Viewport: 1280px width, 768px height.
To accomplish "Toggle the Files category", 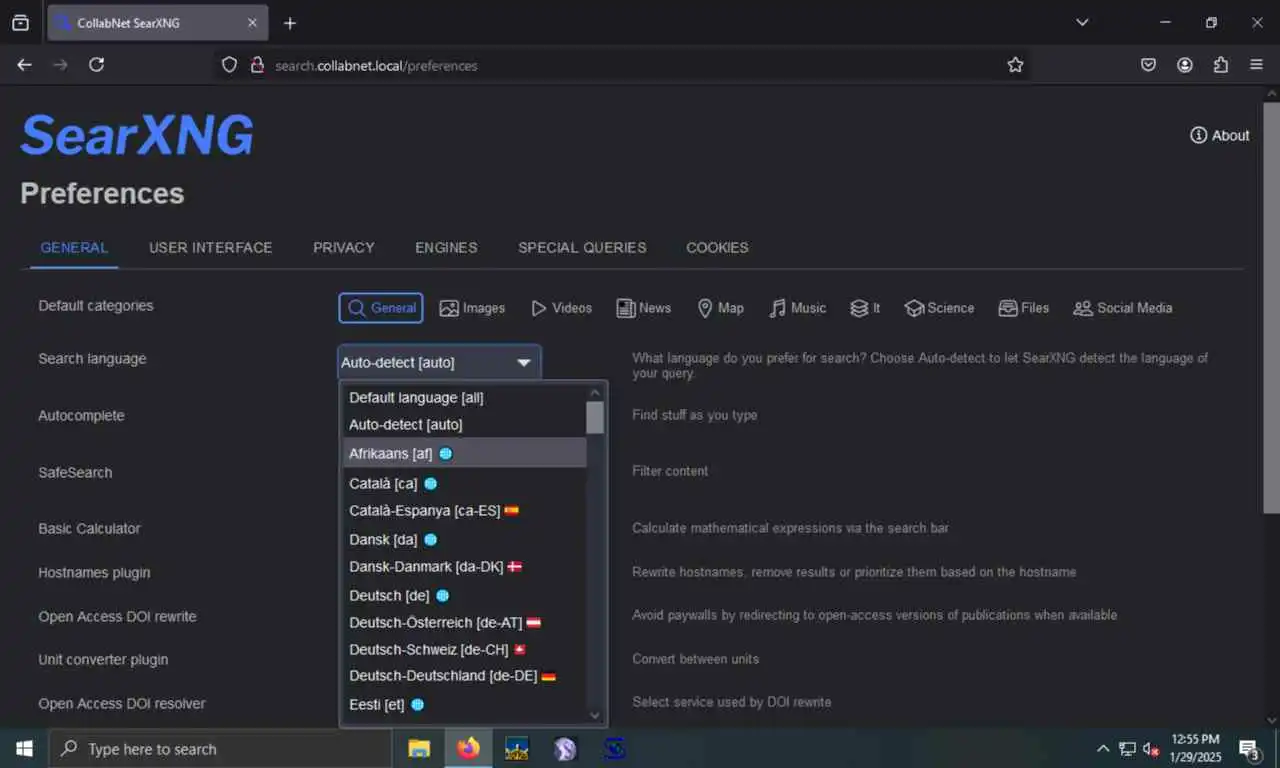I will tap(1024, 308).
